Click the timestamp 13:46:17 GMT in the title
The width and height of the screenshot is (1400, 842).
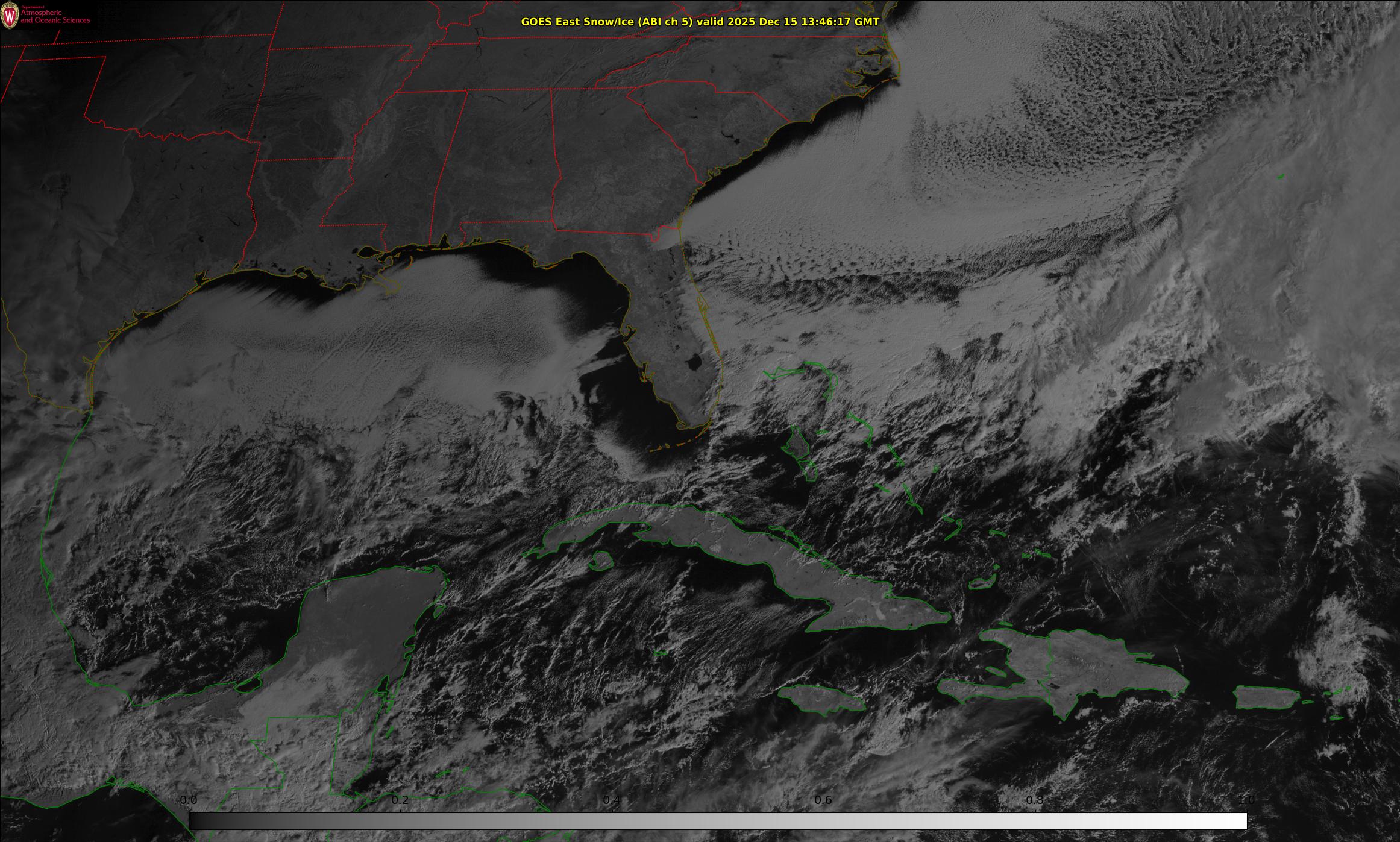(840, 22)
